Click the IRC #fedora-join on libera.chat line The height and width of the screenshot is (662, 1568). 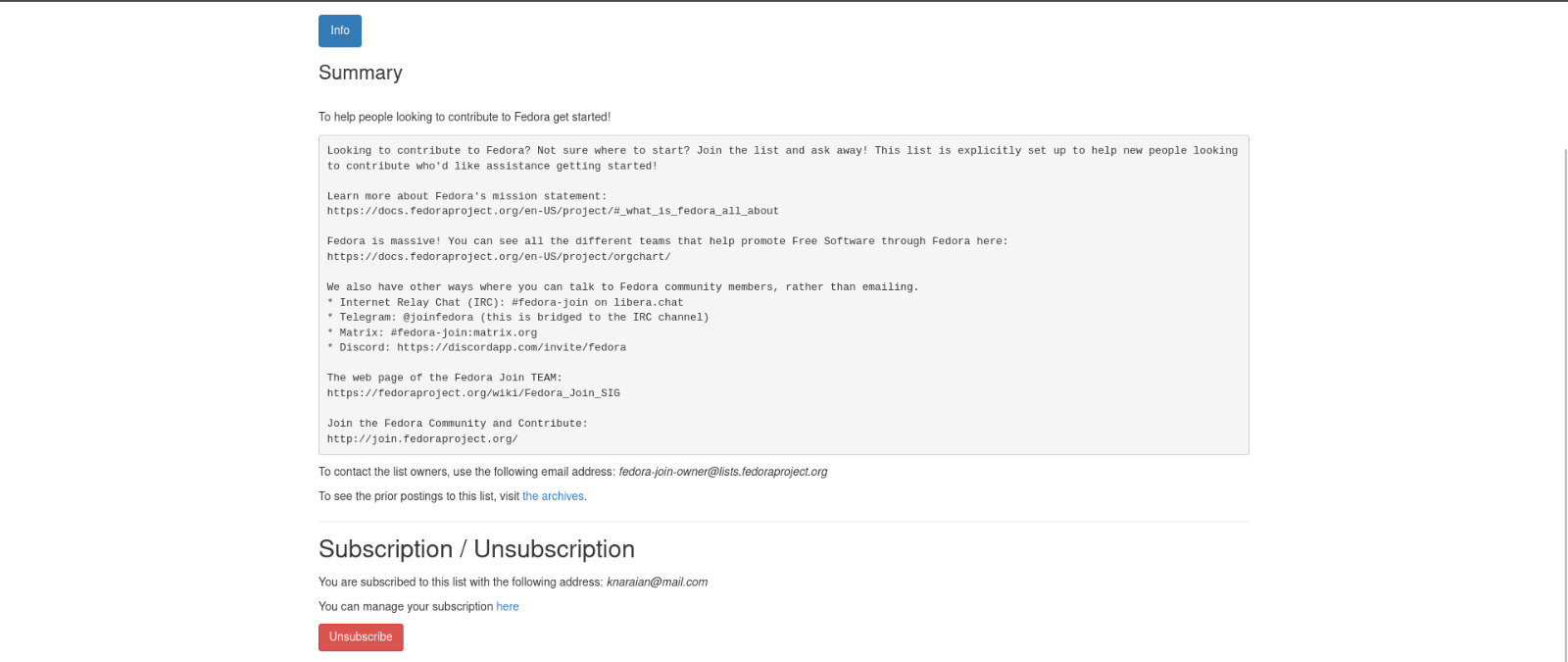(x=506, y=303)
